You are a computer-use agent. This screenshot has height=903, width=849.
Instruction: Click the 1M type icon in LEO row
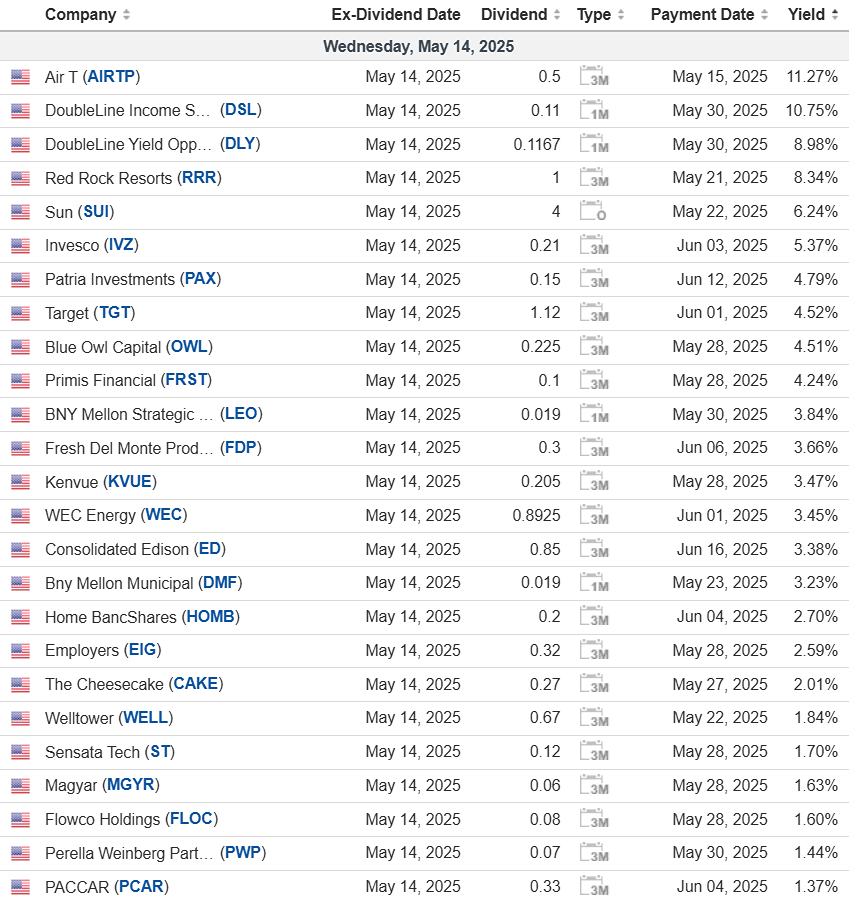[x=594, y=414]
